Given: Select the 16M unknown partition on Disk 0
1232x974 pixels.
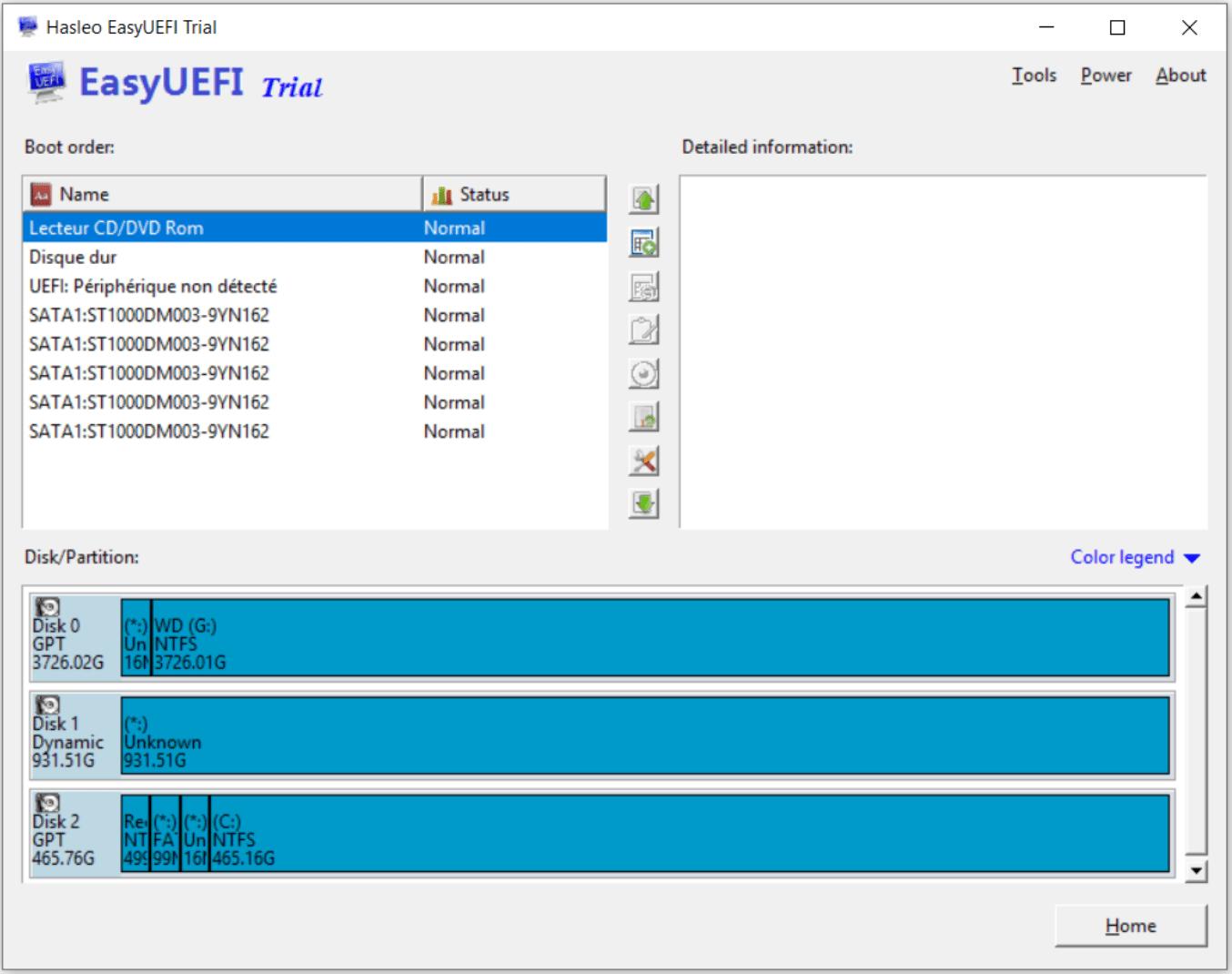Looking at the screenshot, I should click(136, 637).
